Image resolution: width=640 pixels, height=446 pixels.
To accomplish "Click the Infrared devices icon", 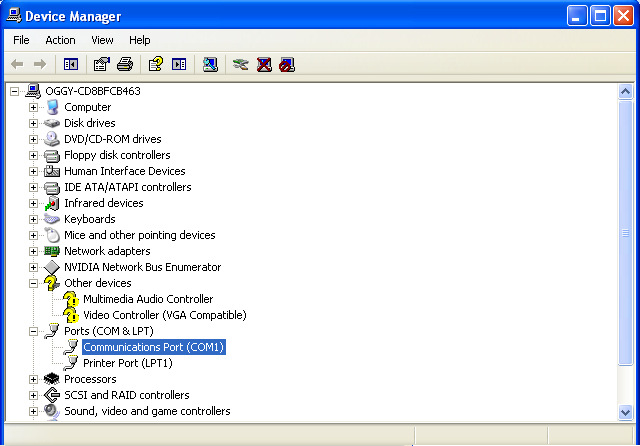I will pos(52,203).
